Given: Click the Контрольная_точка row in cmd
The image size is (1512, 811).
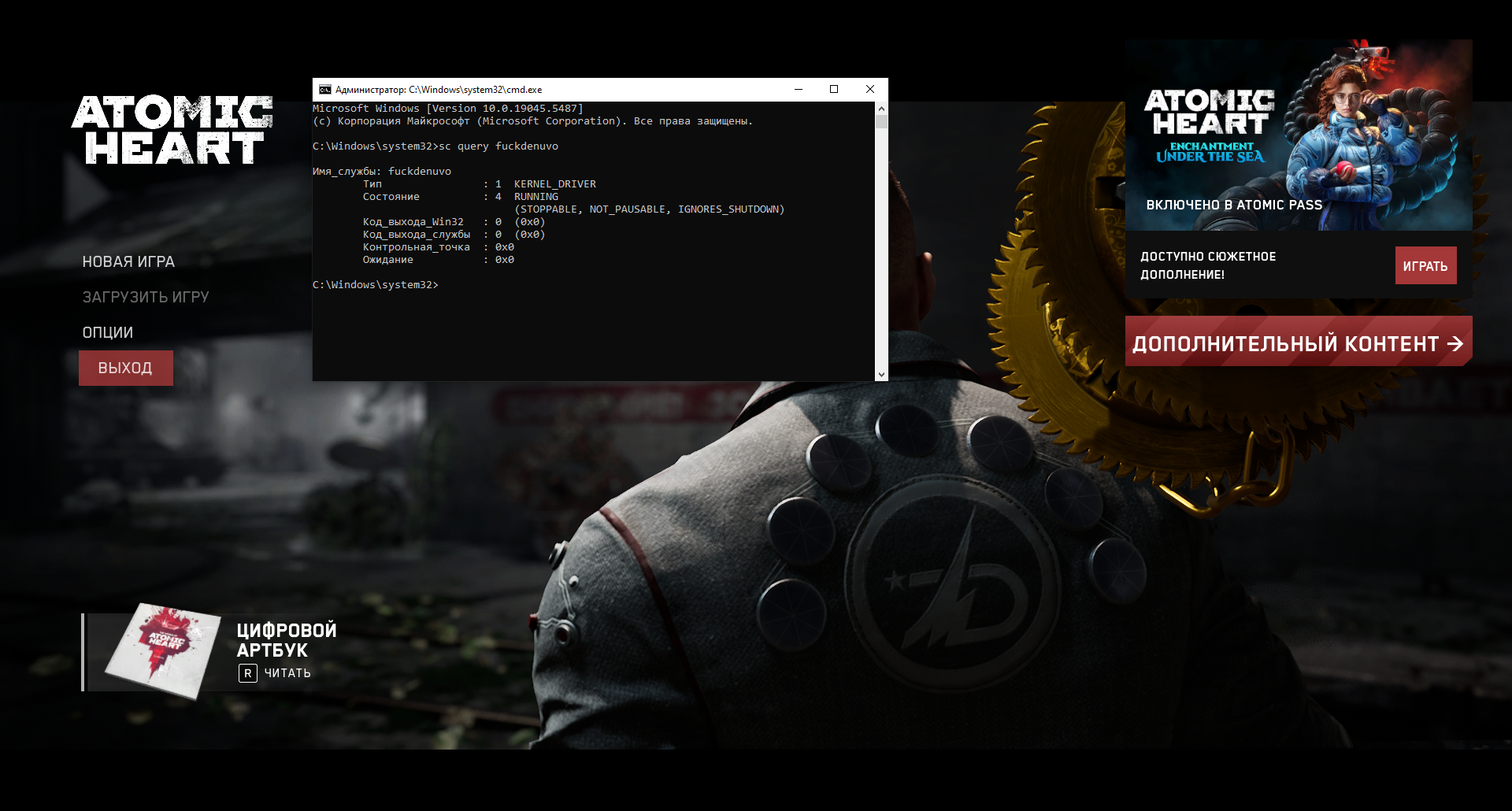Looking at the screenshot, I should coord(439,247).
